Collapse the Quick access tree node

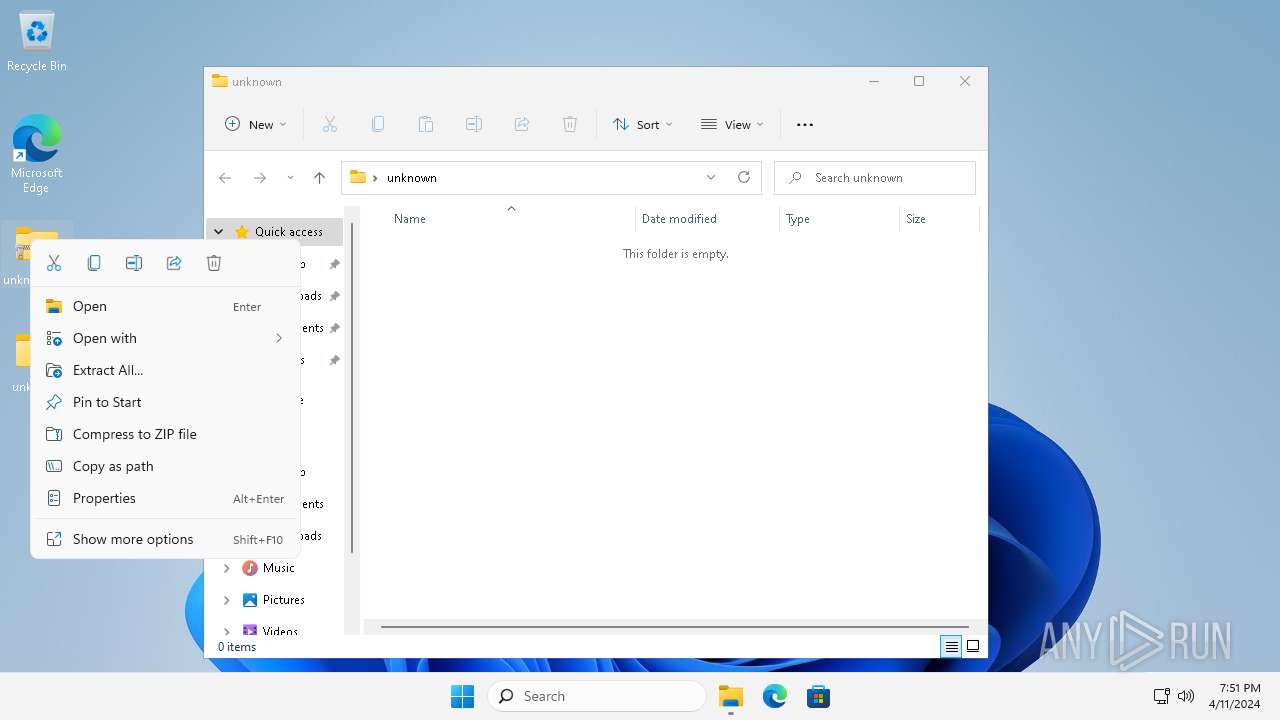pos(219,232)
